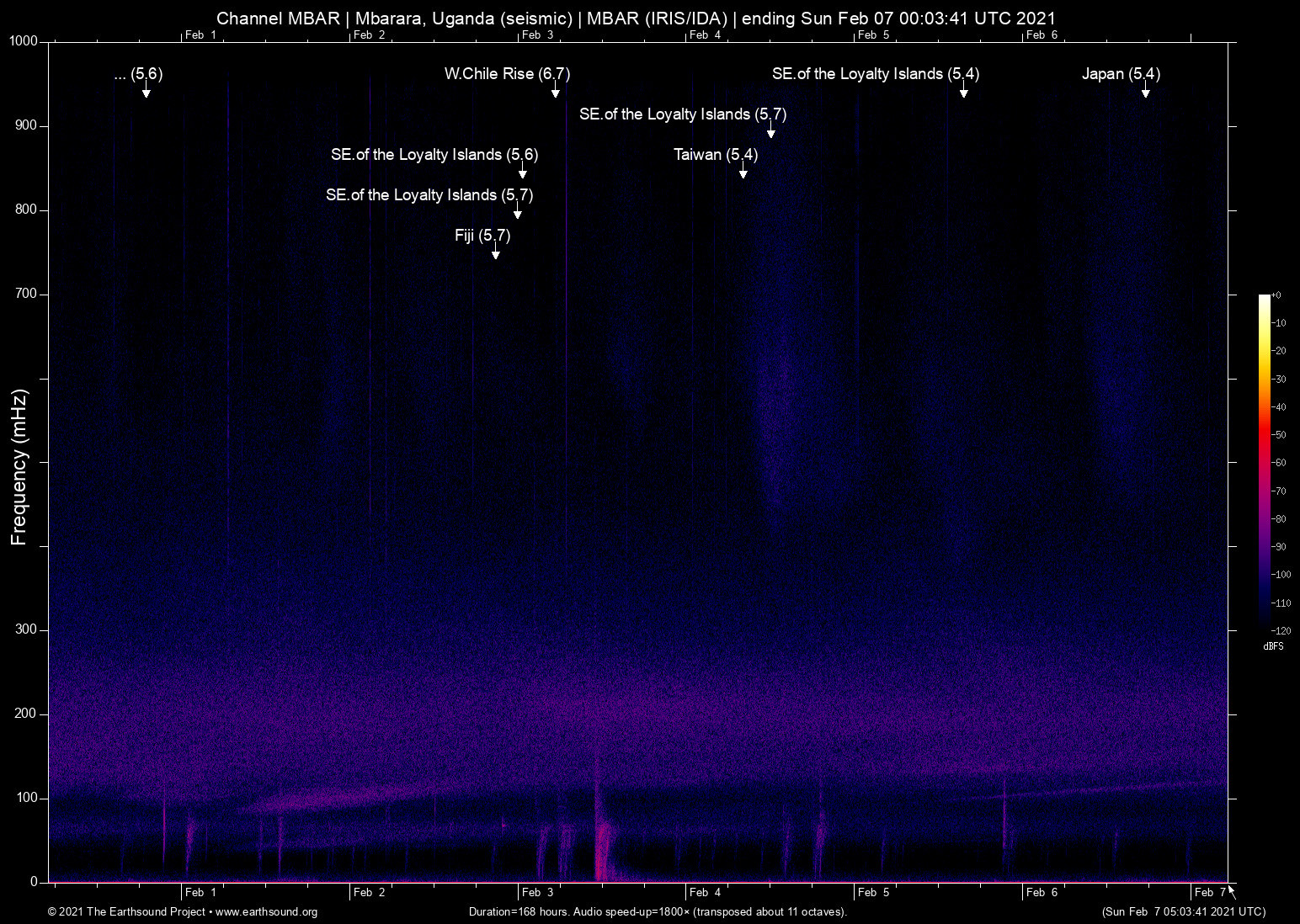Click the arrow under Loyalty Islands (5.4) label
Screen dimensions: 1300x924
[963, 92]
